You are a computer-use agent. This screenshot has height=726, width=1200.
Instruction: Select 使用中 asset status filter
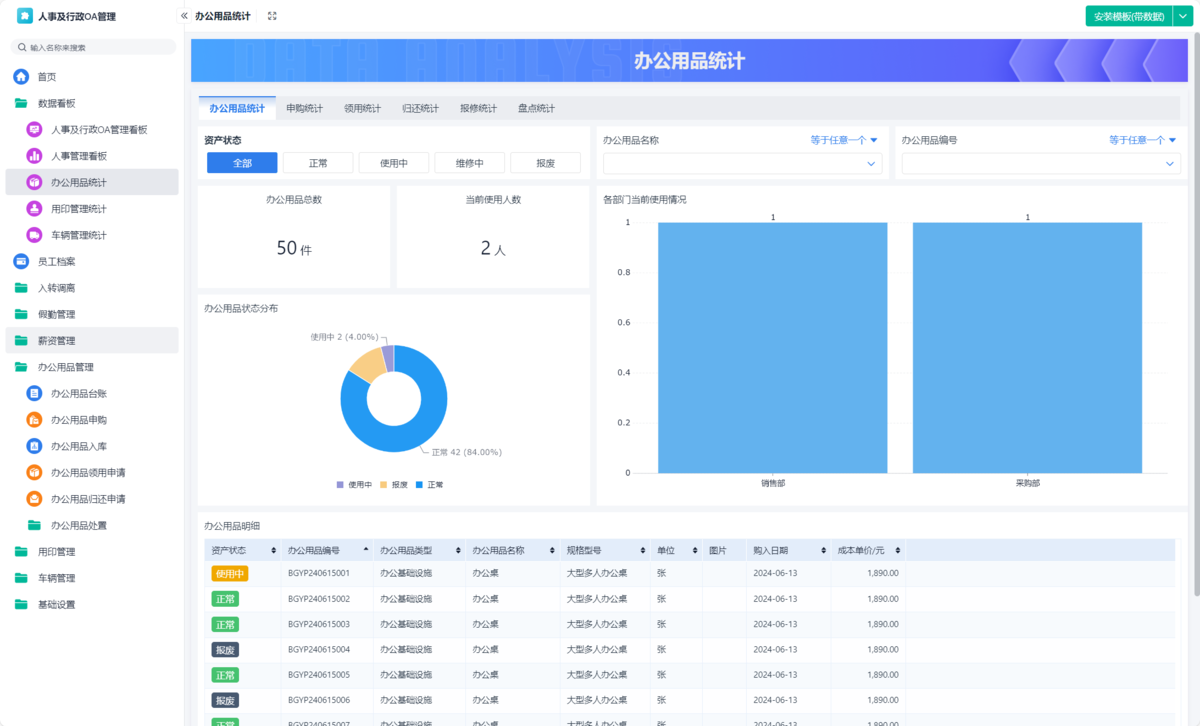(394, 163)
